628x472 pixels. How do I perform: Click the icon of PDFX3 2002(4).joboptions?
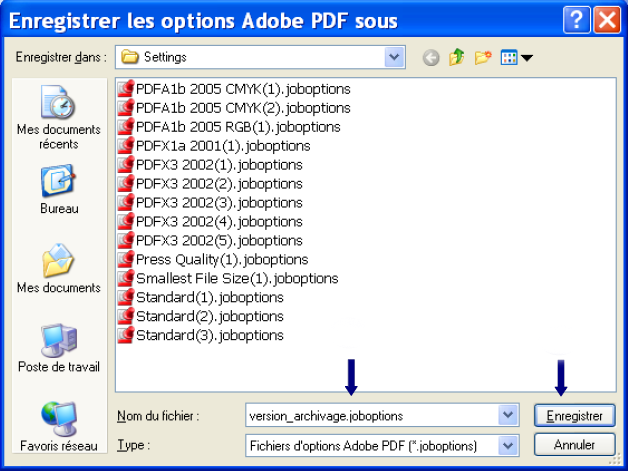(126, 221)
